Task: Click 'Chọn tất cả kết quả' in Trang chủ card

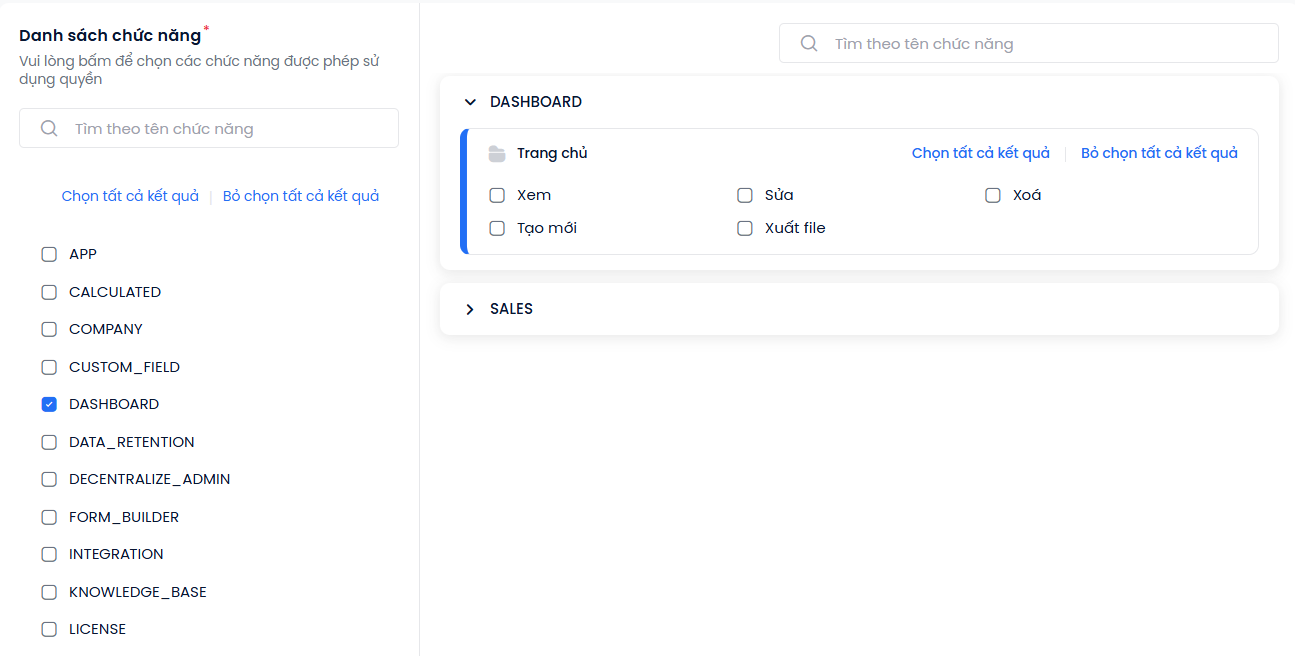Action: pyautogui.click(x=981, y=153)
